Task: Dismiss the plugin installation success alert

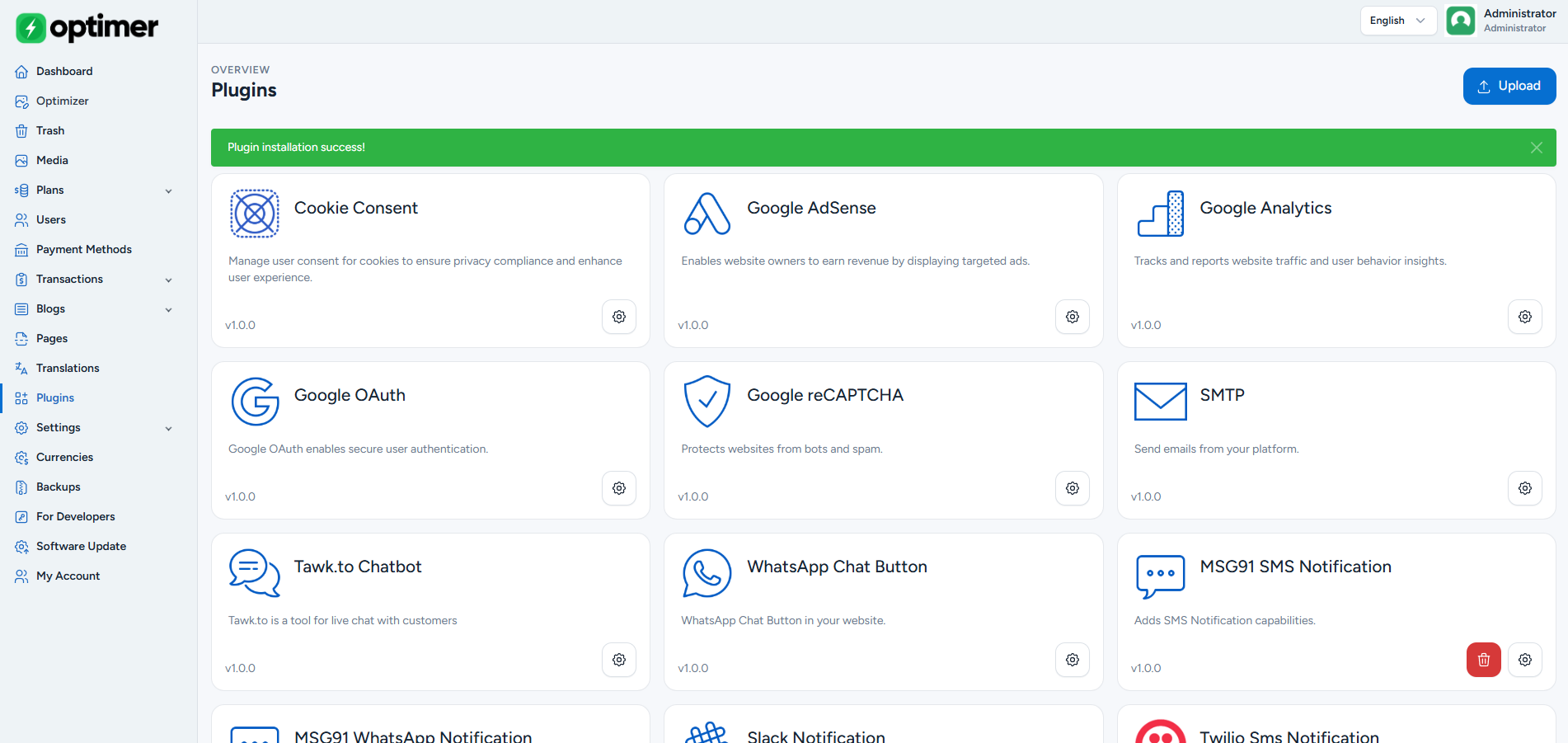Action: 1537,148
